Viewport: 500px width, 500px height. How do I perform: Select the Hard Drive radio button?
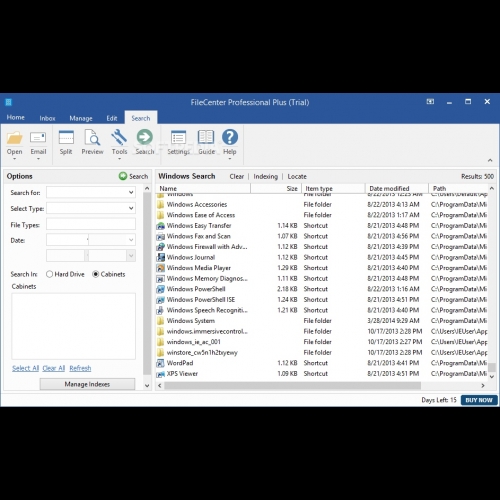pos(49,274)
